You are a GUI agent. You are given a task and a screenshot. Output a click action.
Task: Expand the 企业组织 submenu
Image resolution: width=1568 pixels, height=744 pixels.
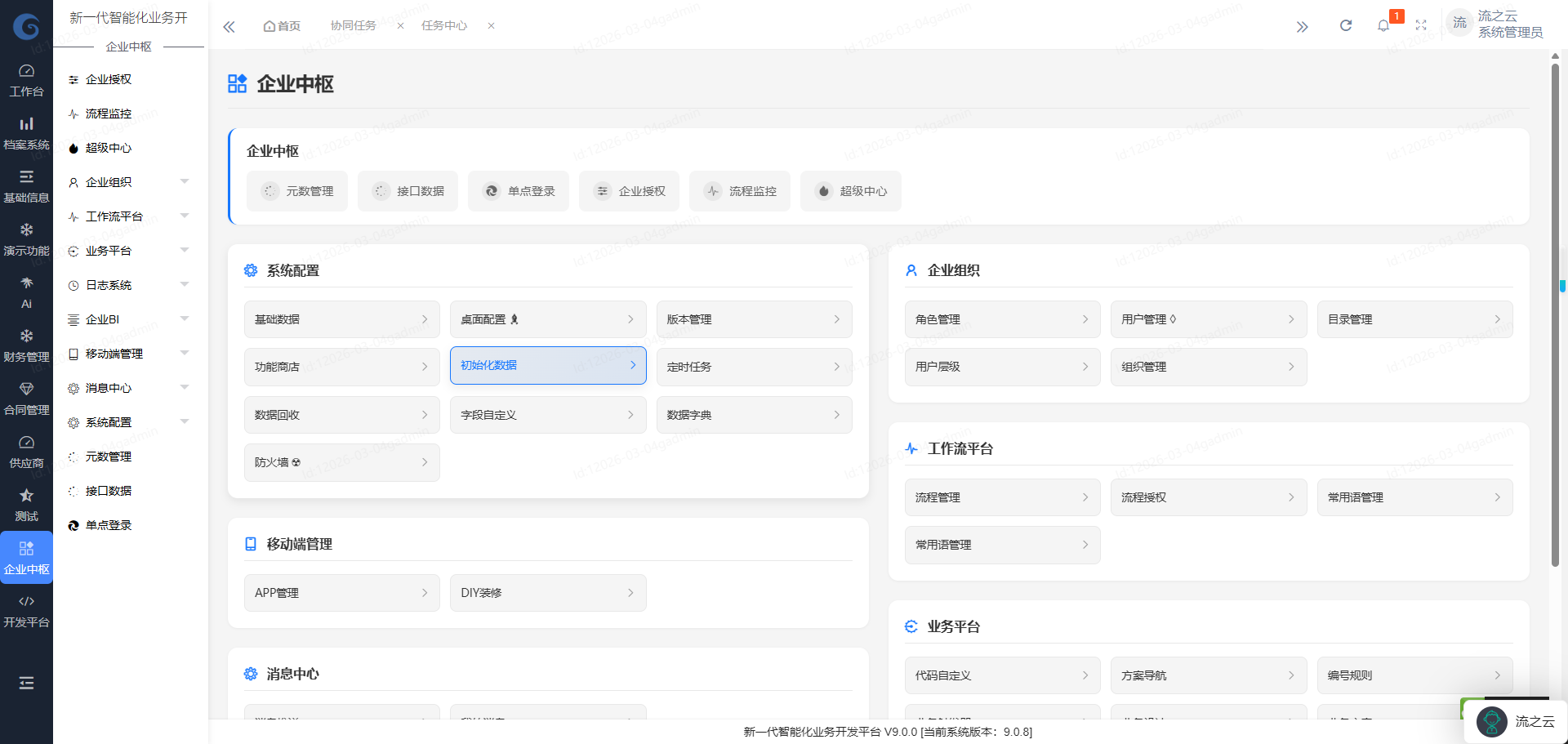click(129, 182)
